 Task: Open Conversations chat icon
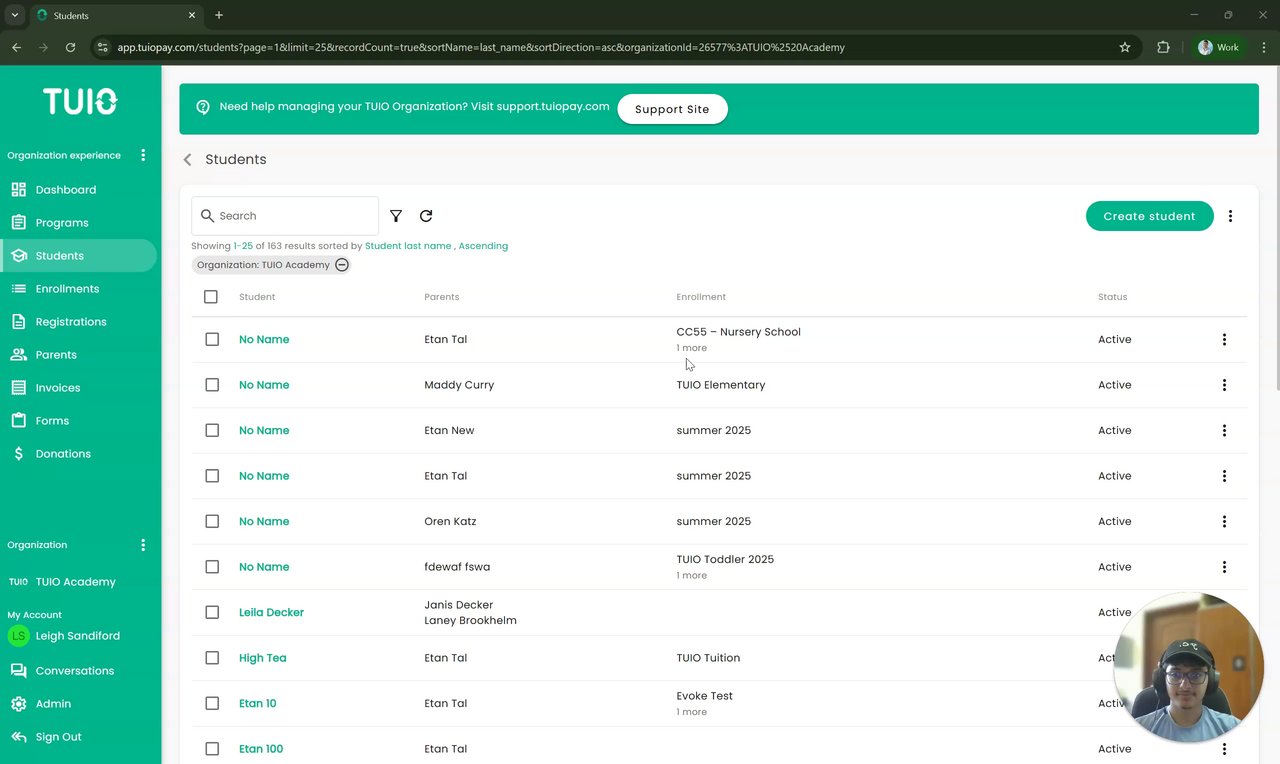18,671
